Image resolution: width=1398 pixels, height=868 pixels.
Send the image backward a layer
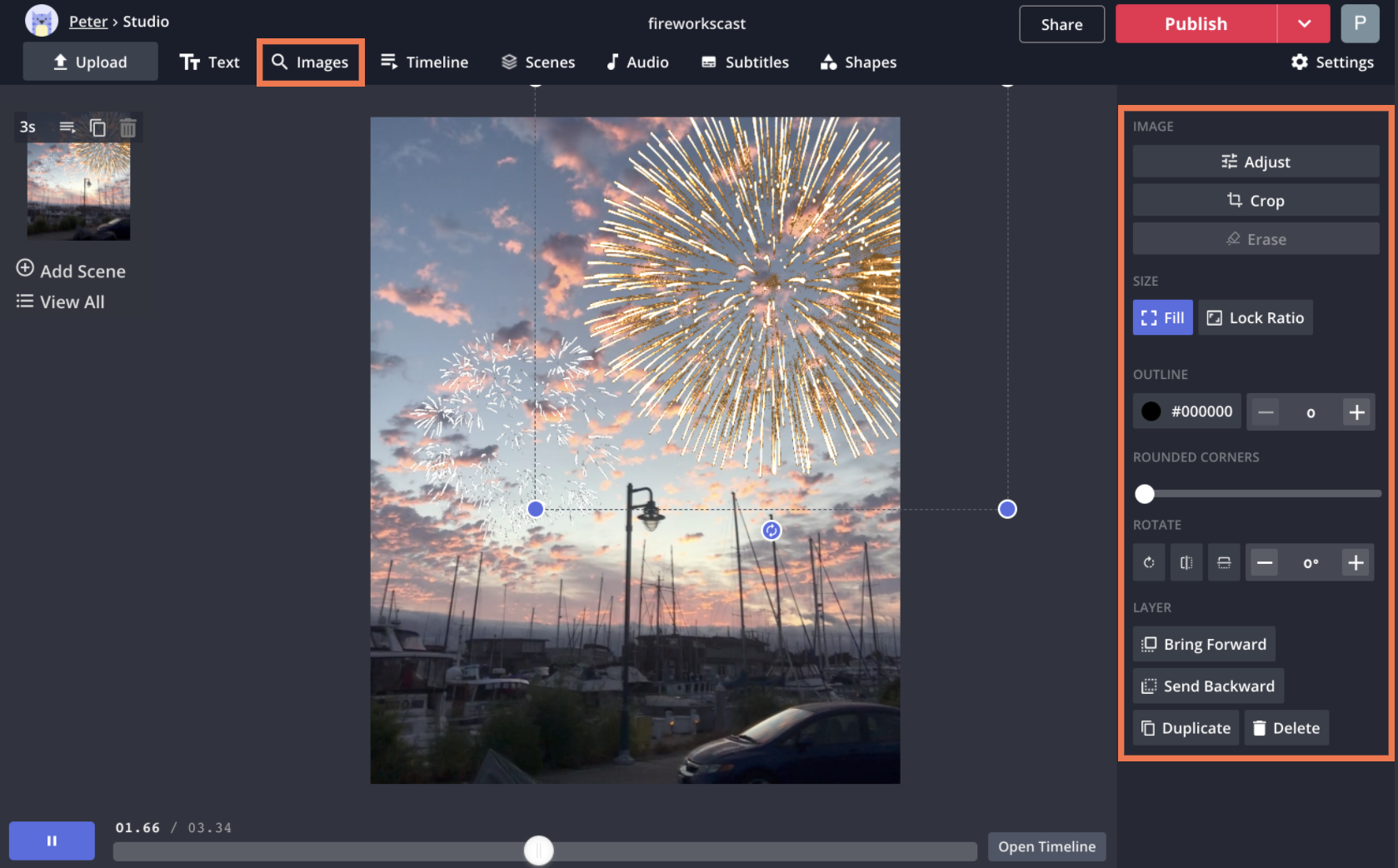[x=1207, y=686]
